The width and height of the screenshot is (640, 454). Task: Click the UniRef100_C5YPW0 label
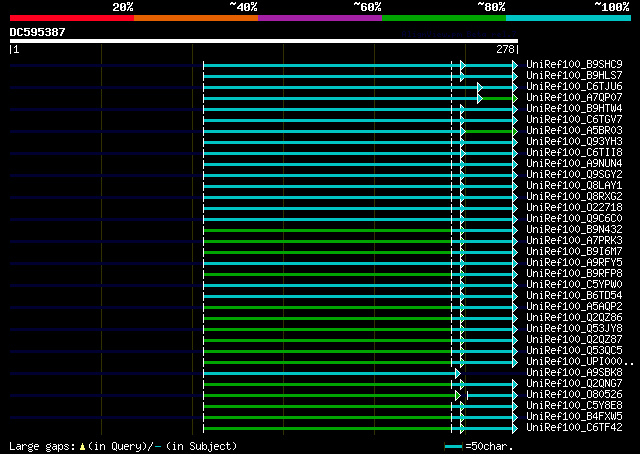tap(574, 285)
